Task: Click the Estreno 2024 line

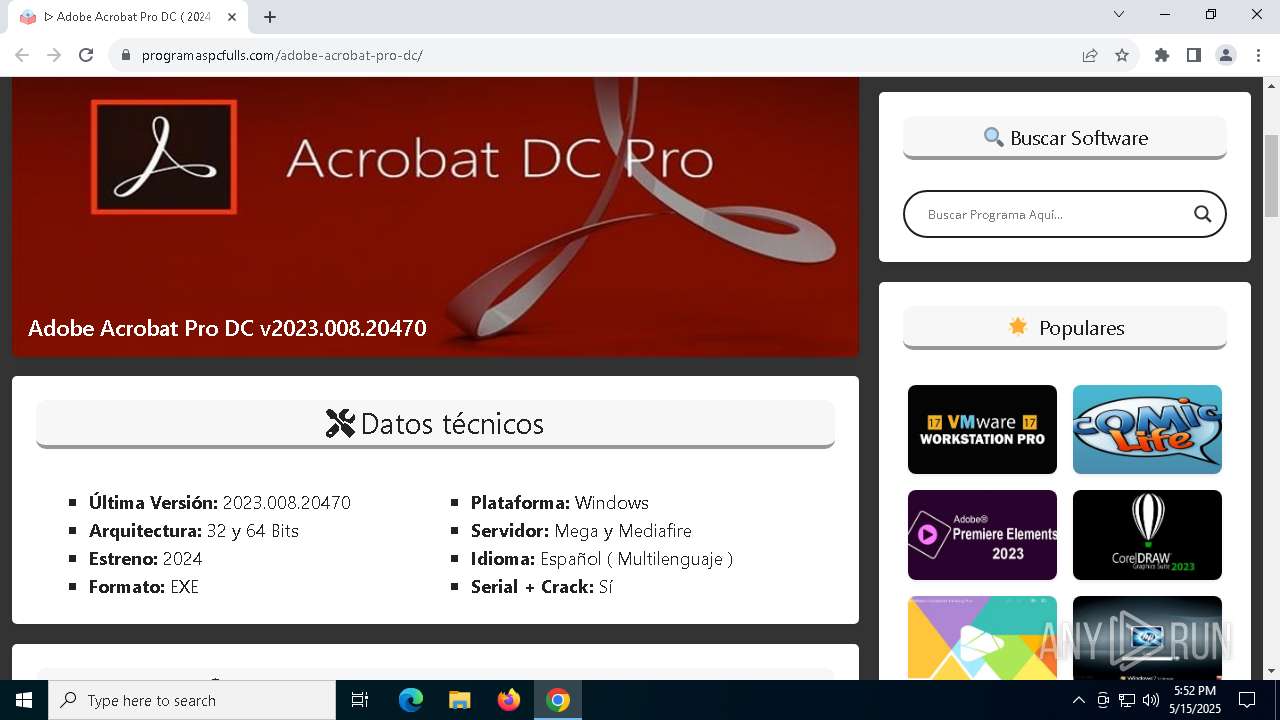Action: tap(146, 559)
